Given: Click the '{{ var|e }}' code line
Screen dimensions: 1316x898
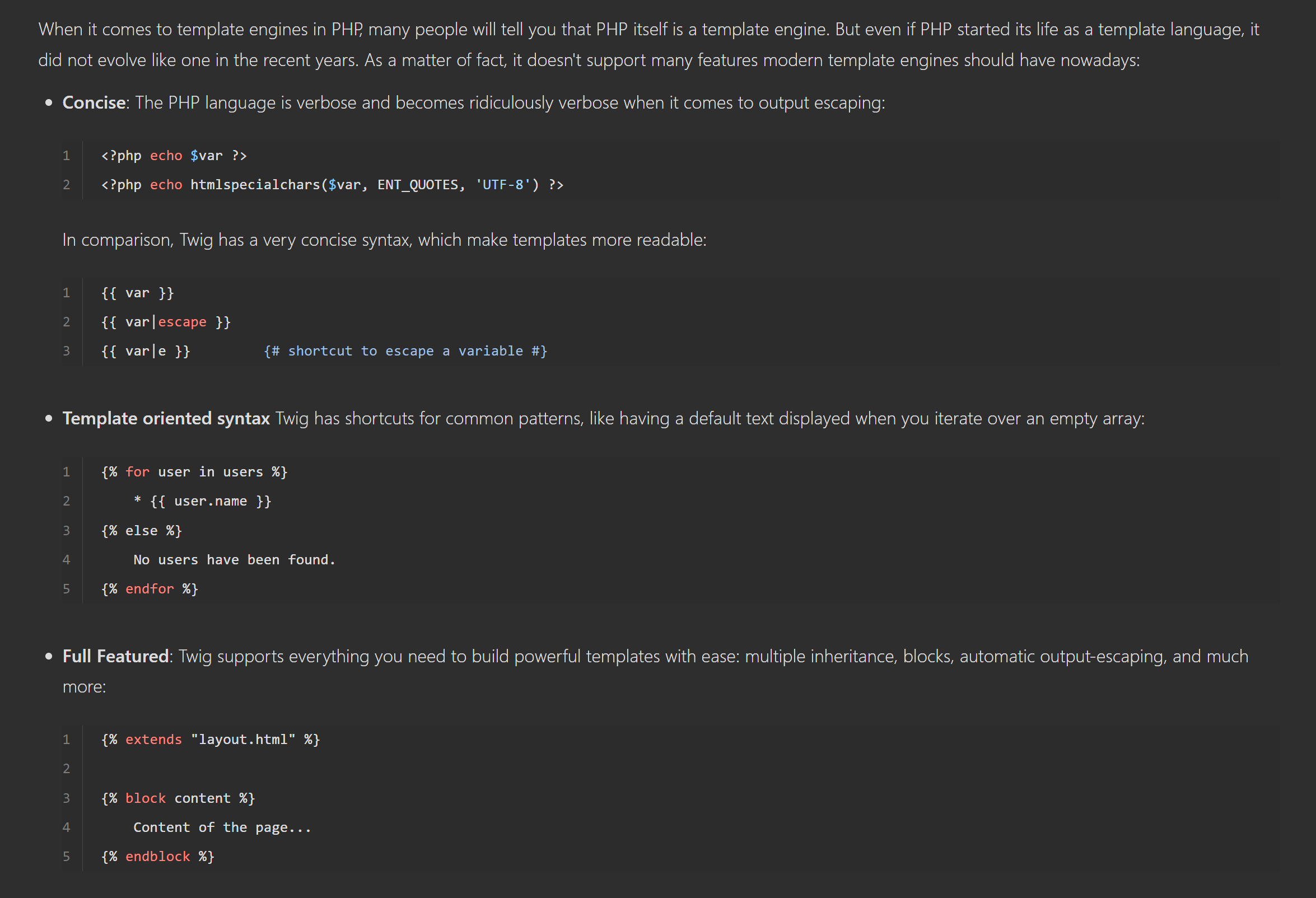Looking at the screenshot, I should [146, 351].
